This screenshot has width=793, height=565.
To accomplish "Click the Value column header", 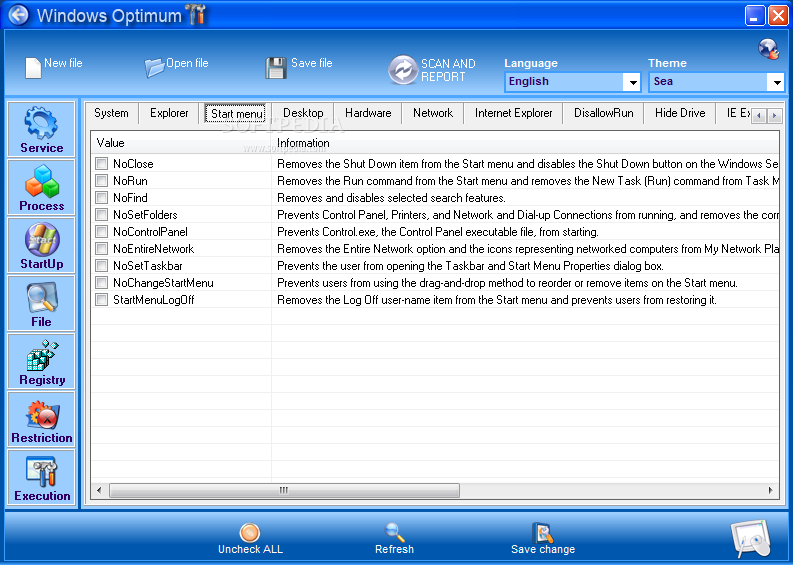I will [181, 143].
